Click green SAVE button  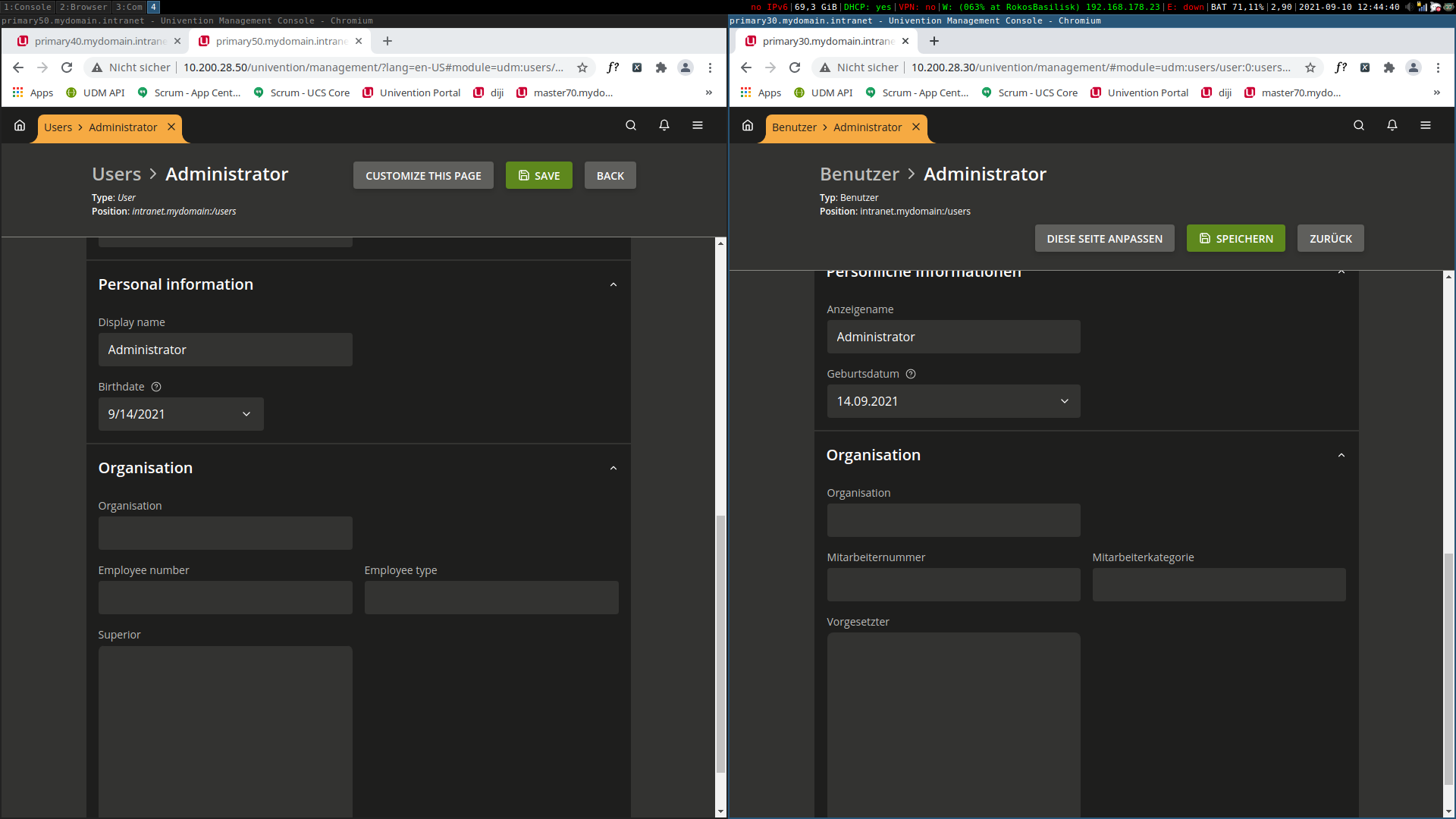(x=538, y=176)
